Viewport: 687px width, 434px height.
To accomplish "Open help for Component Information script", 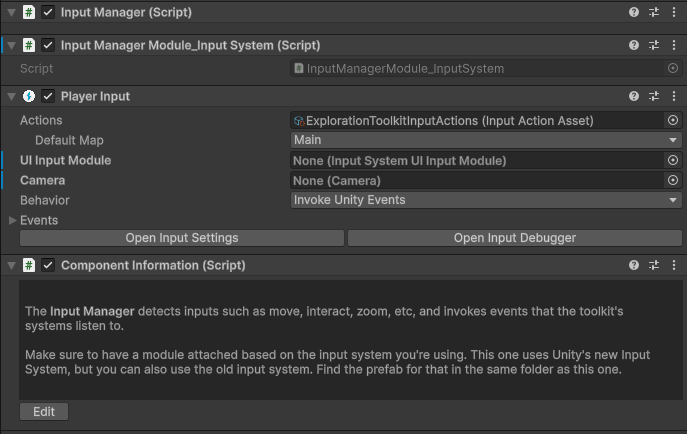I will coord(634,265).
